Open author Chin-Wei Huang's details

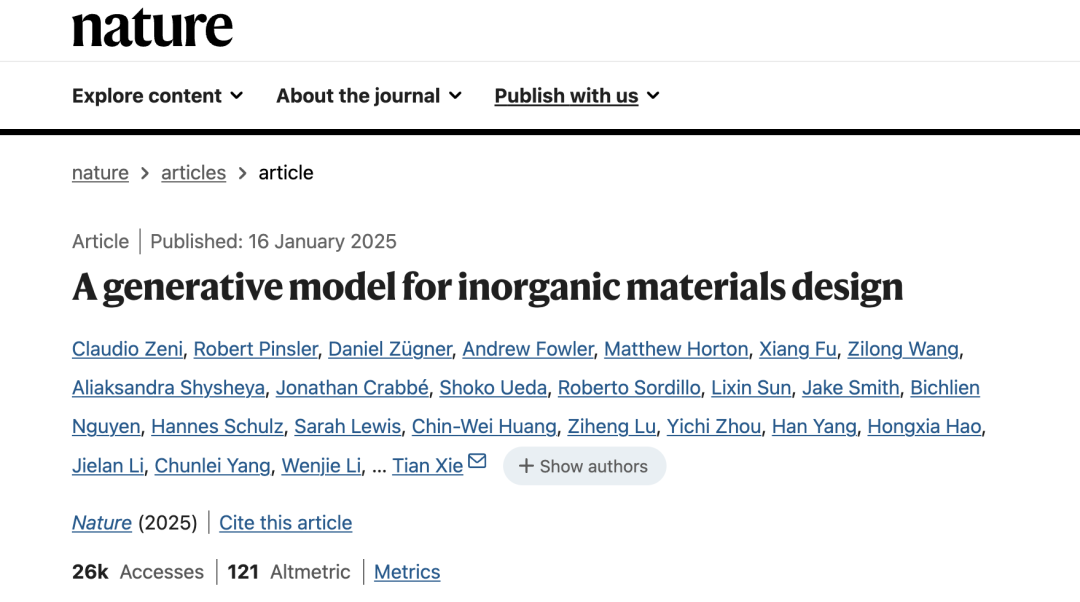[x=484, y=427]
